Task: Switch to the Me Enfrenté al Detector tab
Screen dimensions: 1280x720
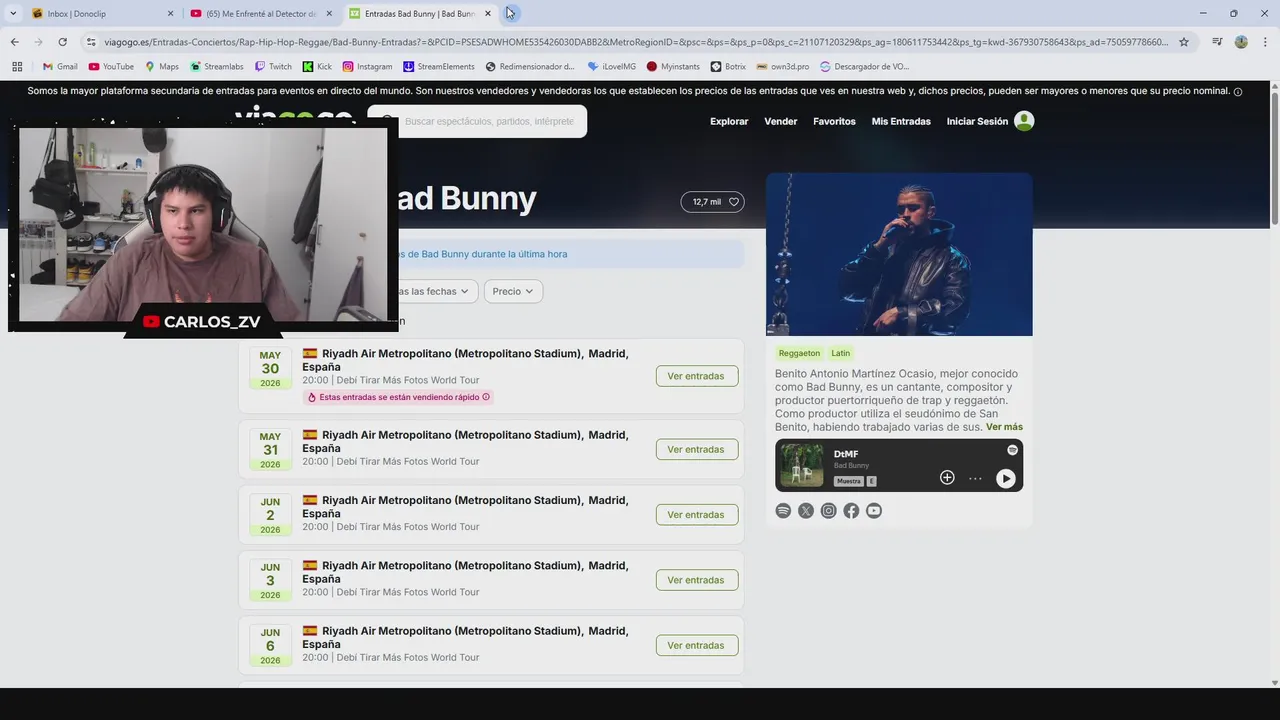Action: point(260,13)
